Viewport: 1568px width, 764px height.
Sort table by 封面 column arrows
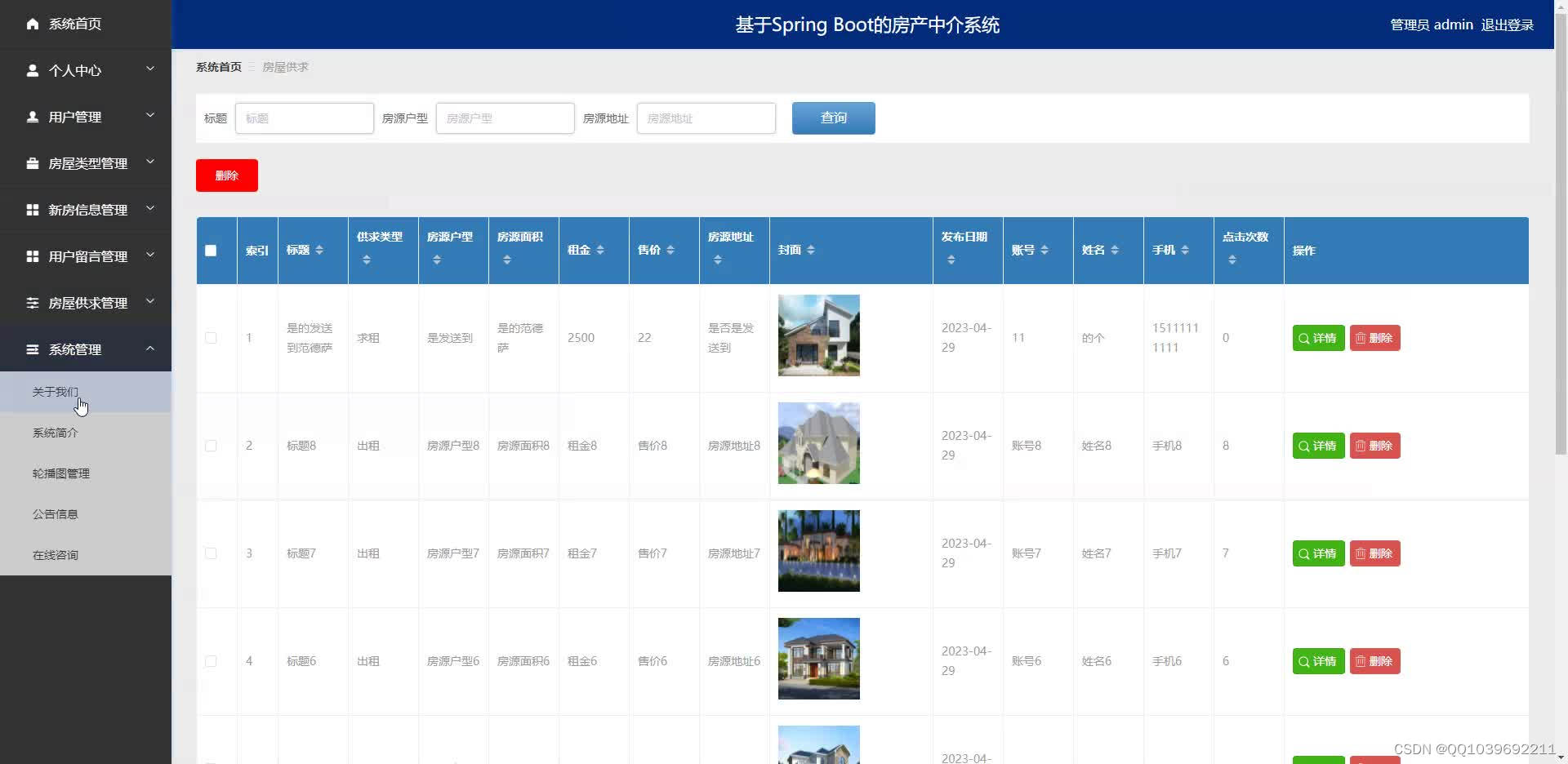811,250
